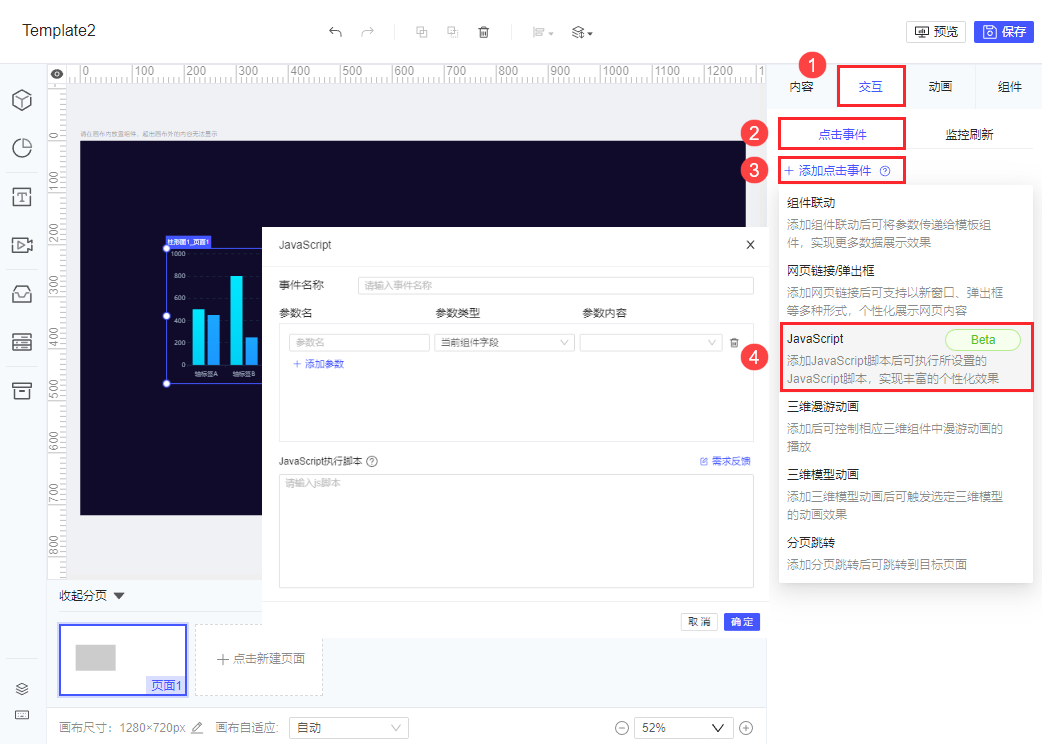Open the 3D cube components sidebar icon
Screen dimensions: 1042x744
tap(22, 100)
